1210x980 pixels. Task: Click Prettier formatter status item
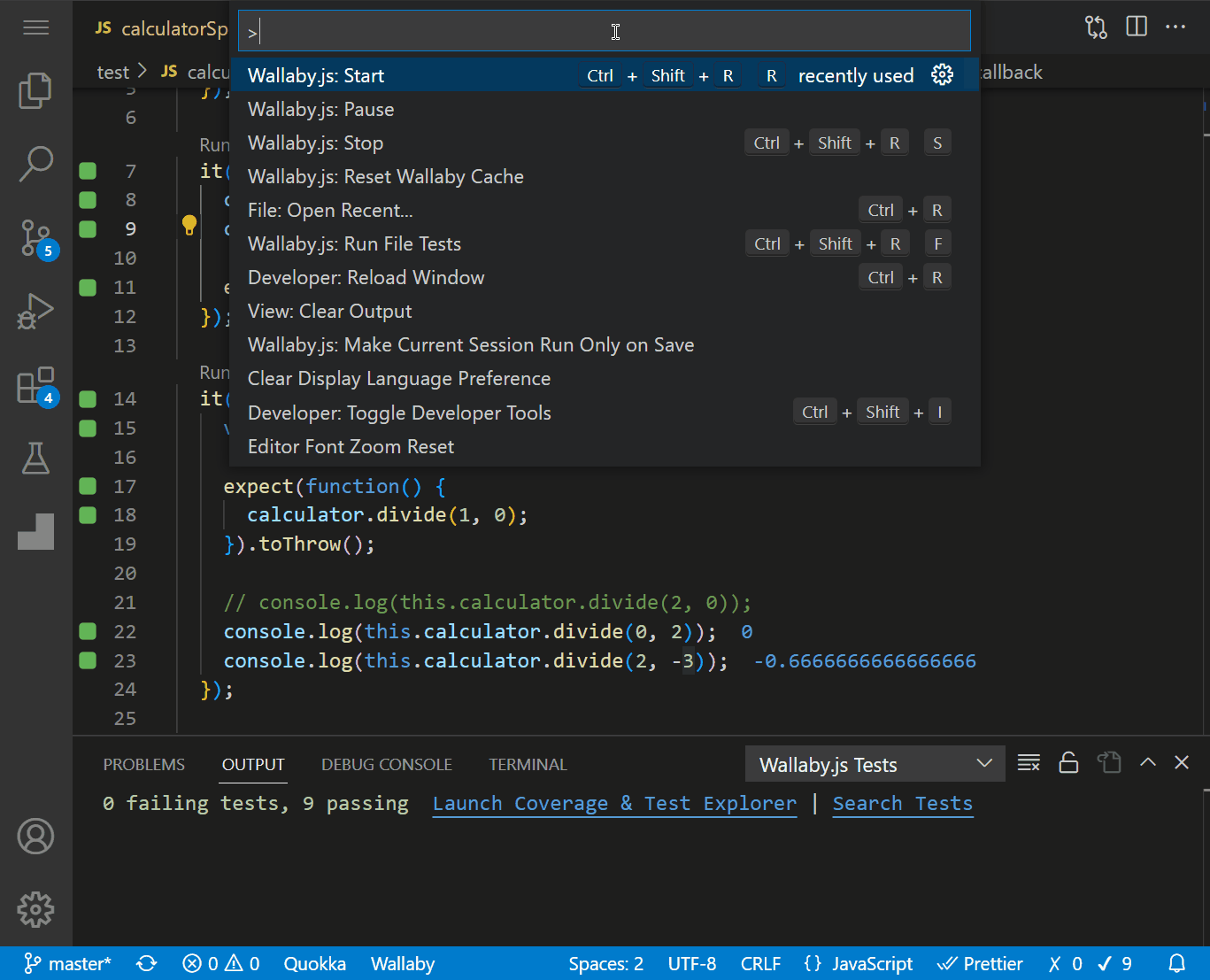[x=980, y=963]
